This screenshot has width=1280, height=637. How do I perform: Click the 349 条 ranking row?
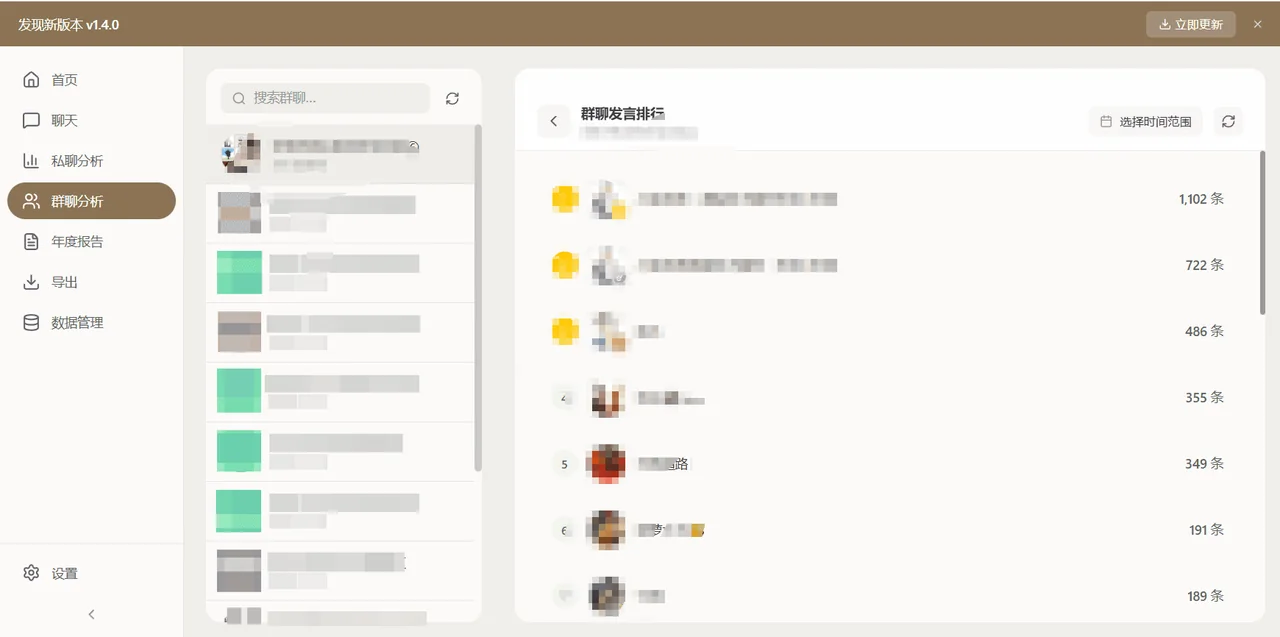[888, 464]
